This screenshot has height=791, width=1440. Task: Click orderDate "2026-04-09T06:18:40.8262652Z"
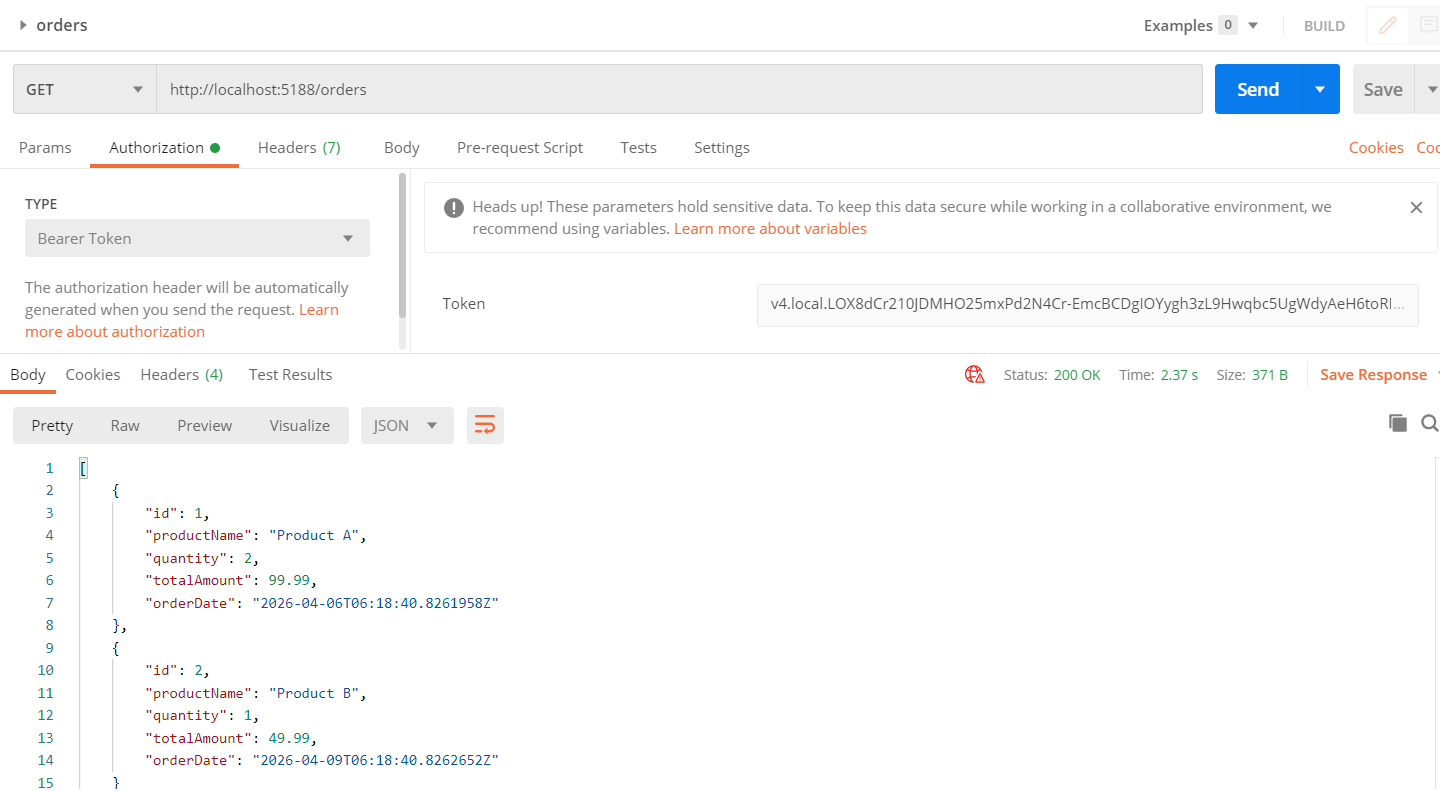point(375,761)
